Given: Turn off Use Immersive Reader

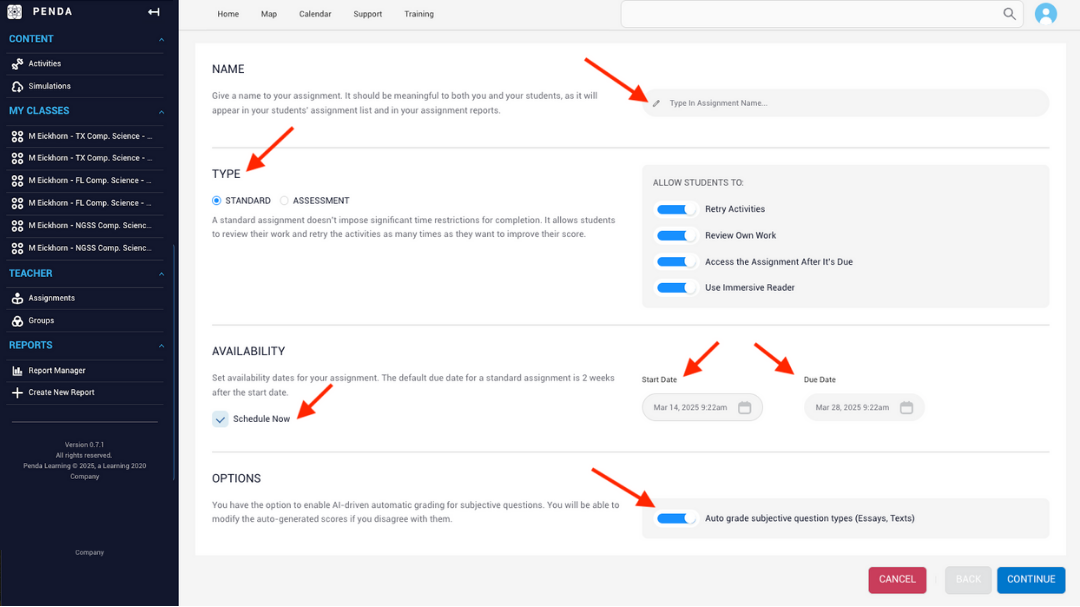Looking at the screenshot, I should 675,286.
